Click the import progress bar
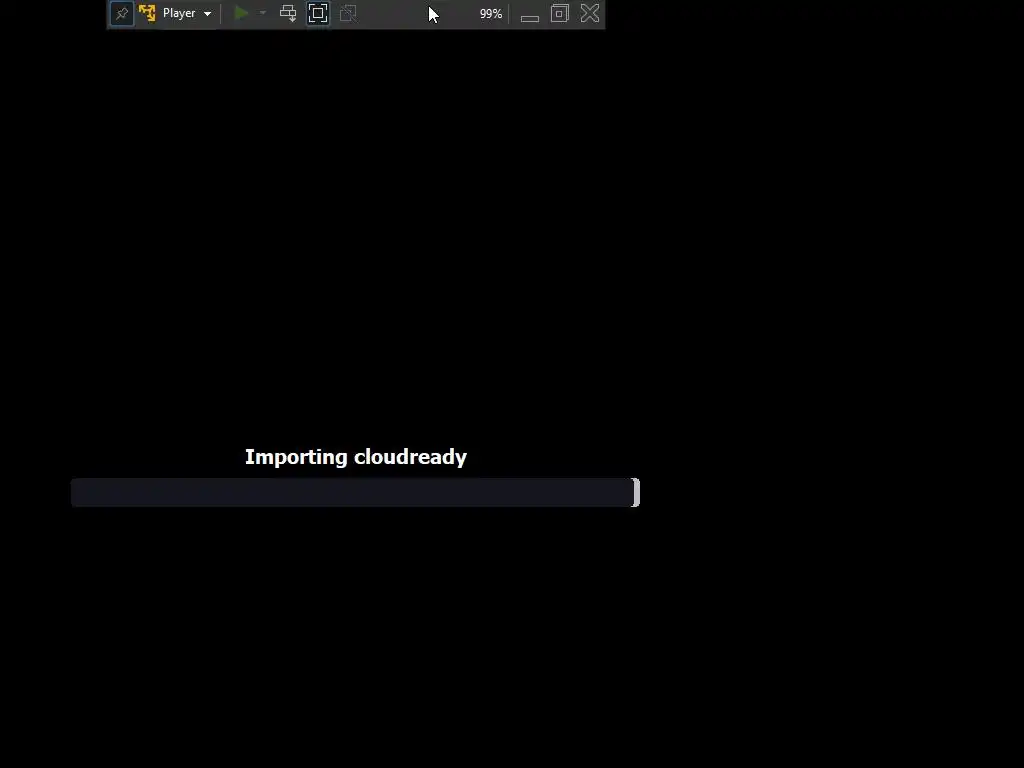The image size is (1024, 768). click(355, 492)
